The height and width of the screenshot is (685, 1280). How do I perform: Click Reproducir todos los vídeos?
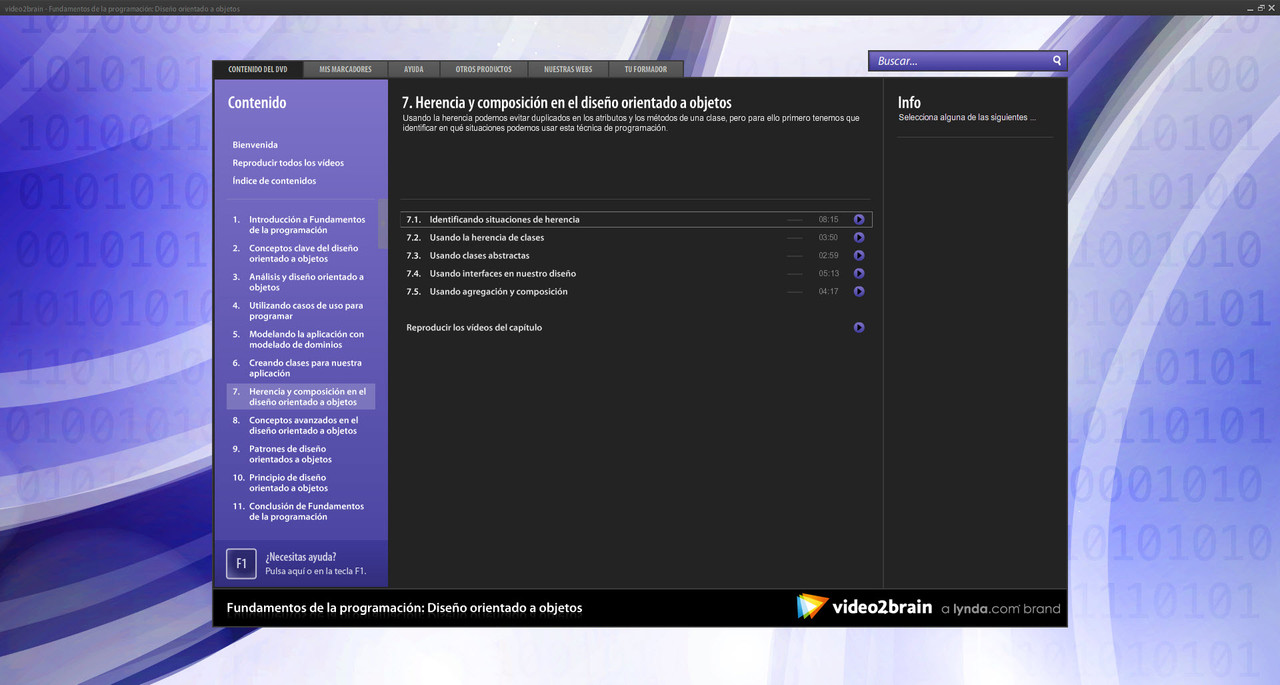pos(288,163)
